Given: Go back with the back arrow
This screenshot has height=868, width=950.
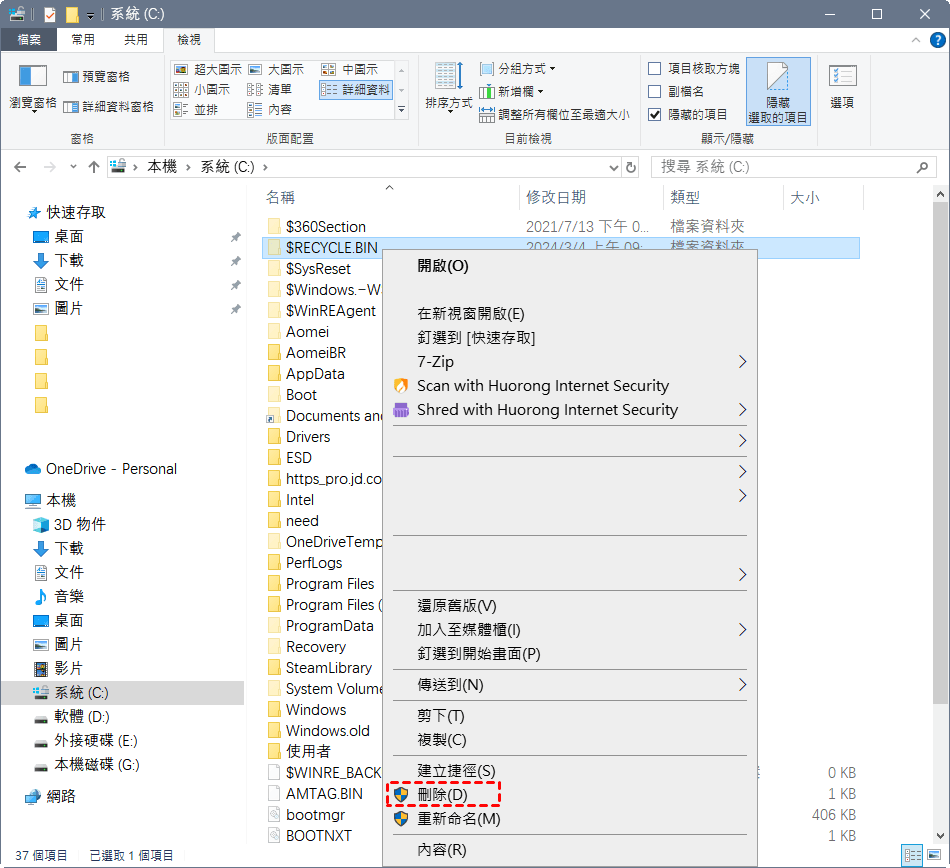Looking at the screenshot, I should [20, 167].
